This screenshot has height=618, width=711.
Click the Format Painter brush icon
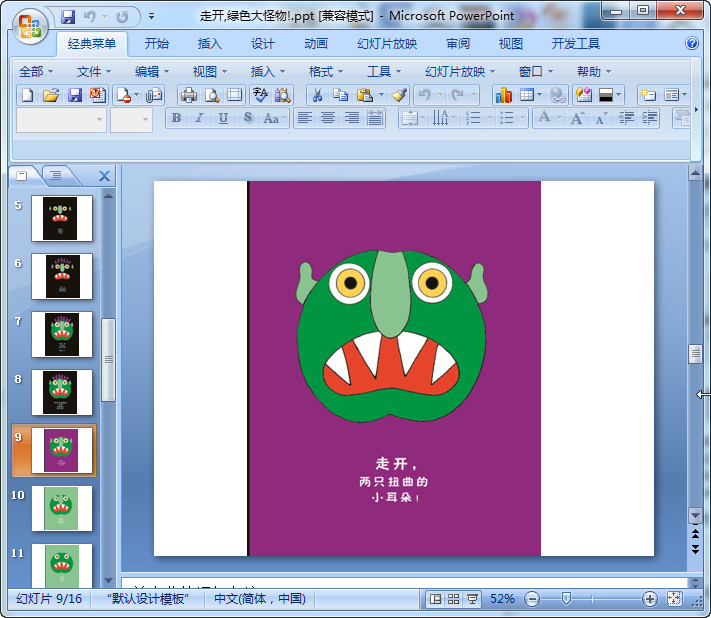tap(399, 95)
